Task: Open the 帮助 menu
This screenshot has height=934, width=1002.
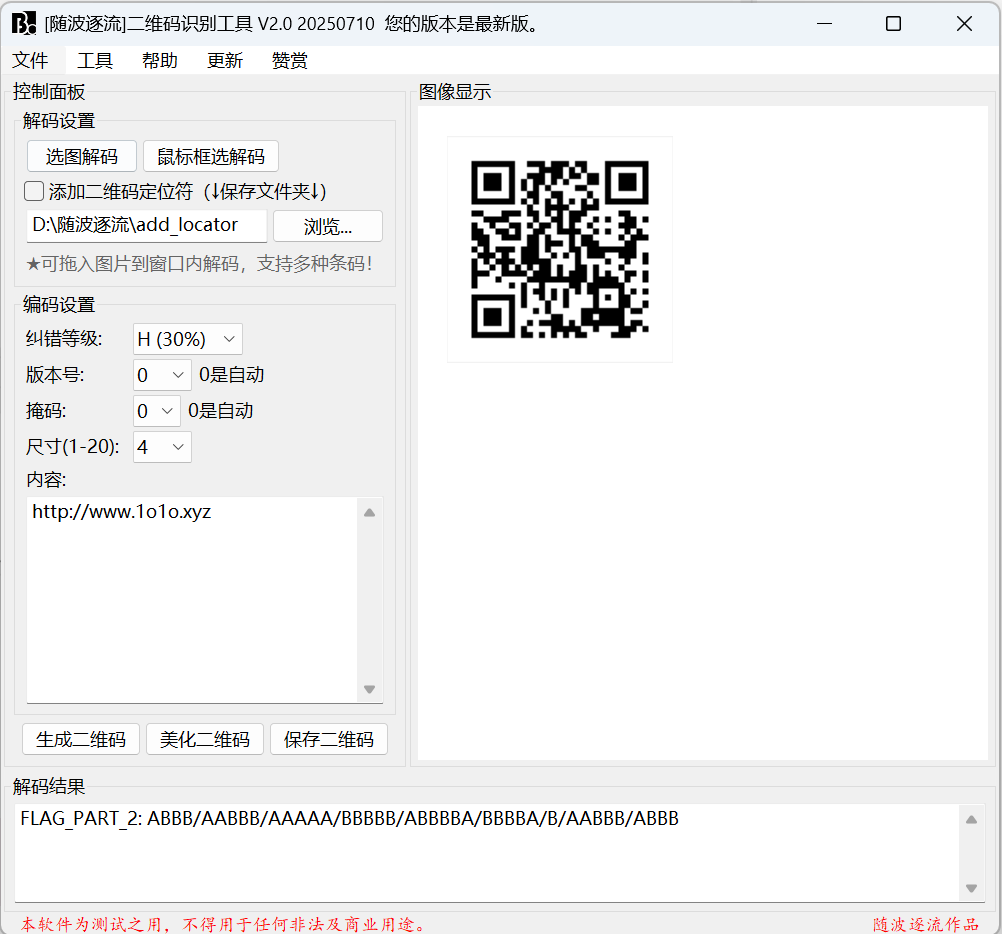Action: click(x=160, y=61)
